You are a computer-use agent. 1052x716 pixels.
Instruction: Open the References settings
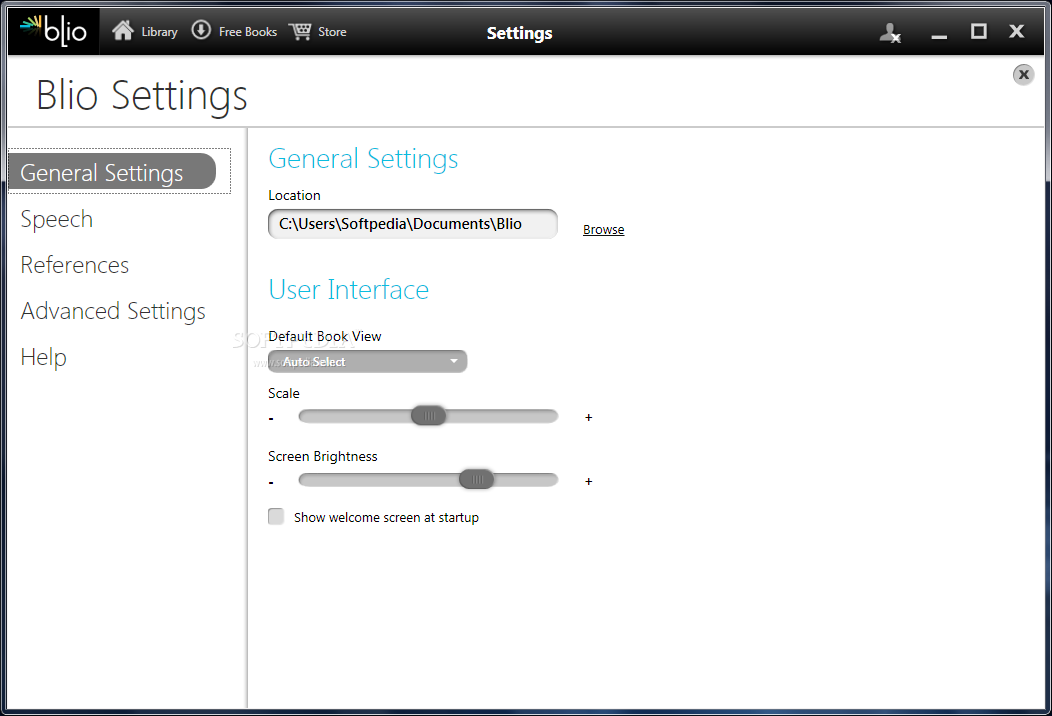[74, 265]
